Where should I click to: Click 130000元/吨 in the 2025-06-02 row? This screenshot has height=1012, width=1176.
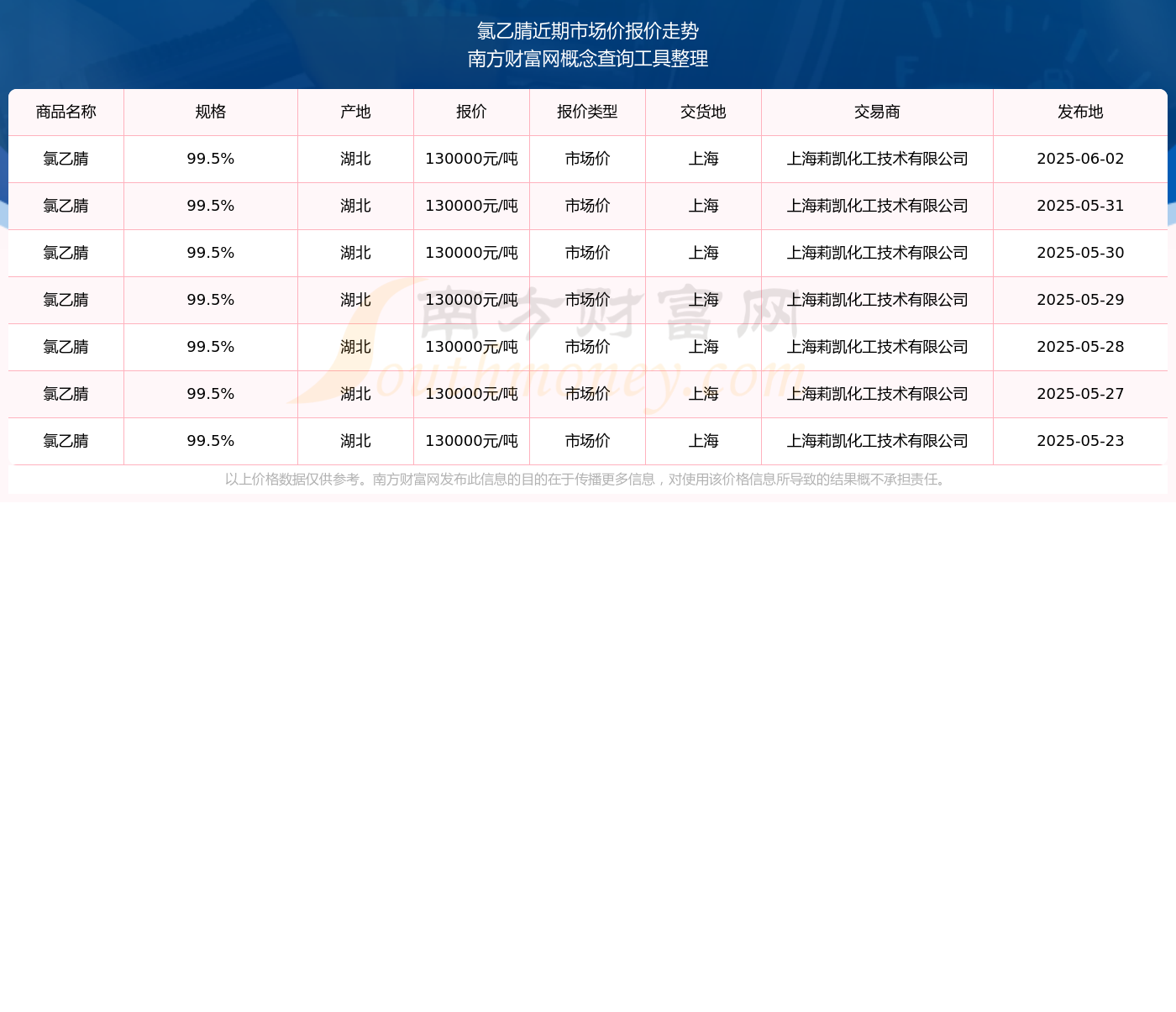point(471,159)
